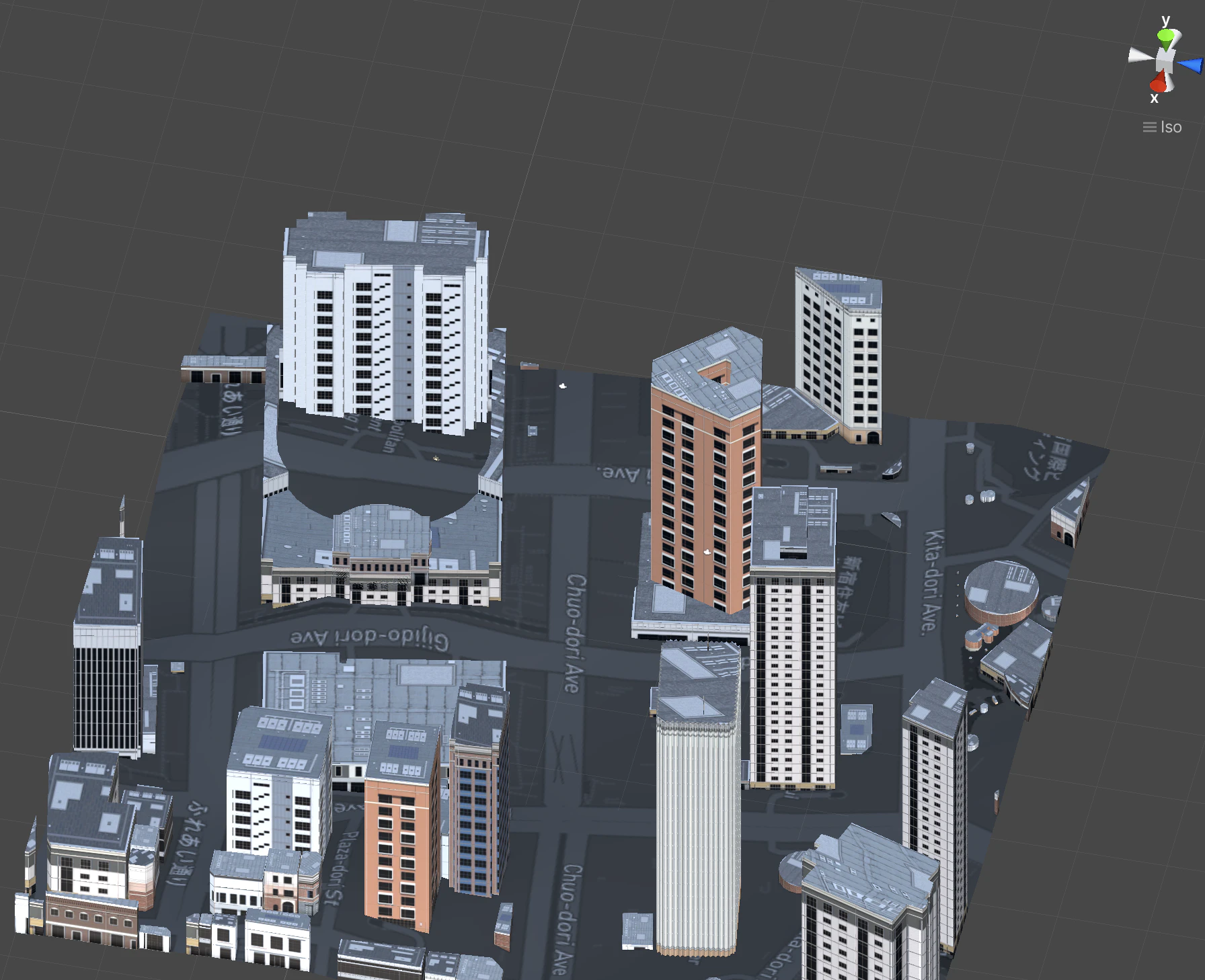The height and width of the screenshot is (980, 1205).
Task: Click the blue Z-axis cone on the gizmo
Action: tap(1191, 65)
